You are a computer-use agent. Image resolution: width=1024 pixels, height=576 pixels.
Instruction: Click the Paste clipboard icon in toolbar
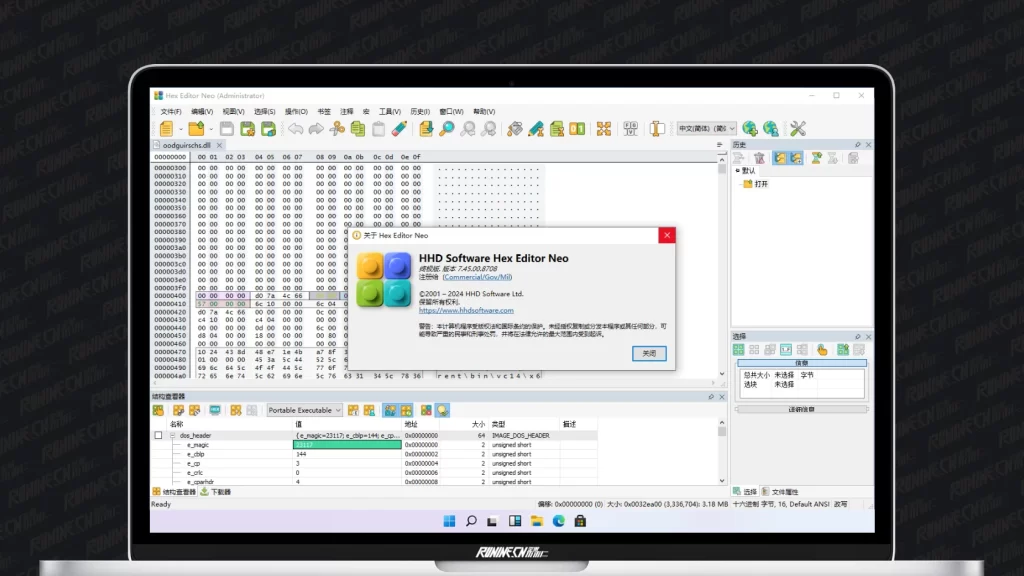(x=378, y=129)
